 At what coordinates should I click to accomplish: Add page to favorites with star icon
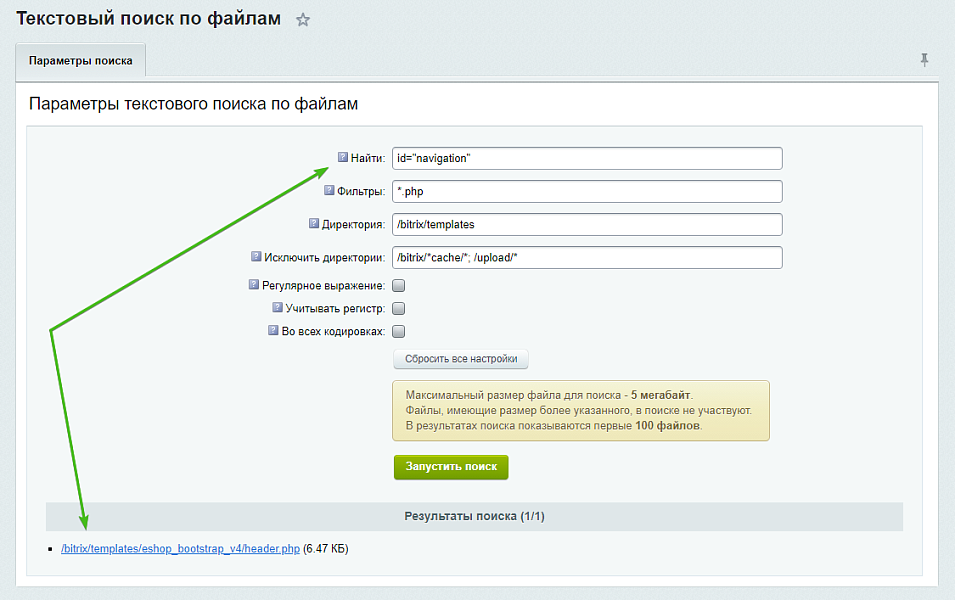coord(303,20)
